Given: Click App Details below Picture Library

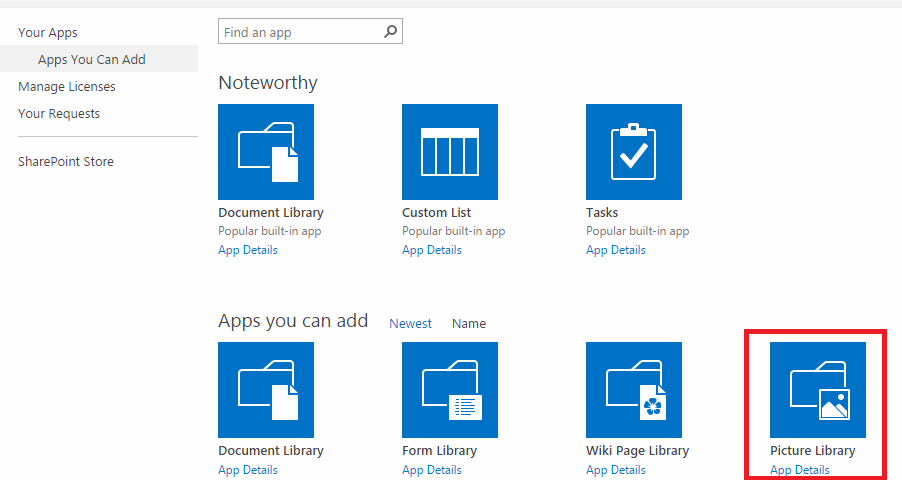Looking at the screenshot, I should [800, 470].
